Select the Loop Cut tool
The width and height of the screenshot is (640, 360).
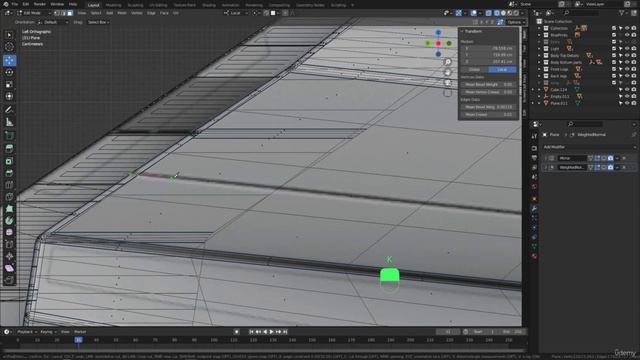pos(9,185)
